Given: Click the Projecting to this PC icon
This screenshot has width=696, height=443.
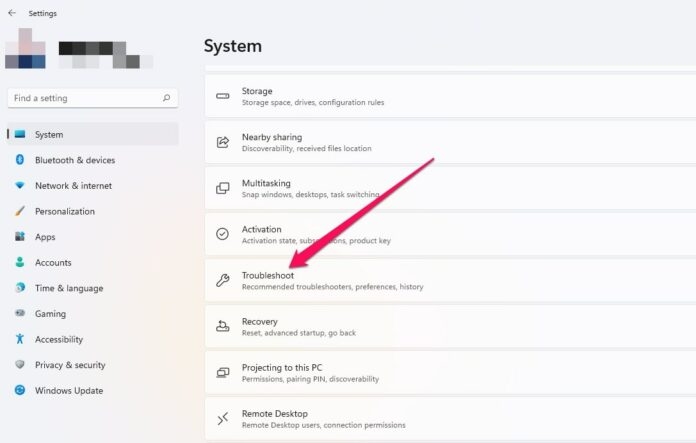Looking at the screenshot, I should (223, 373).
